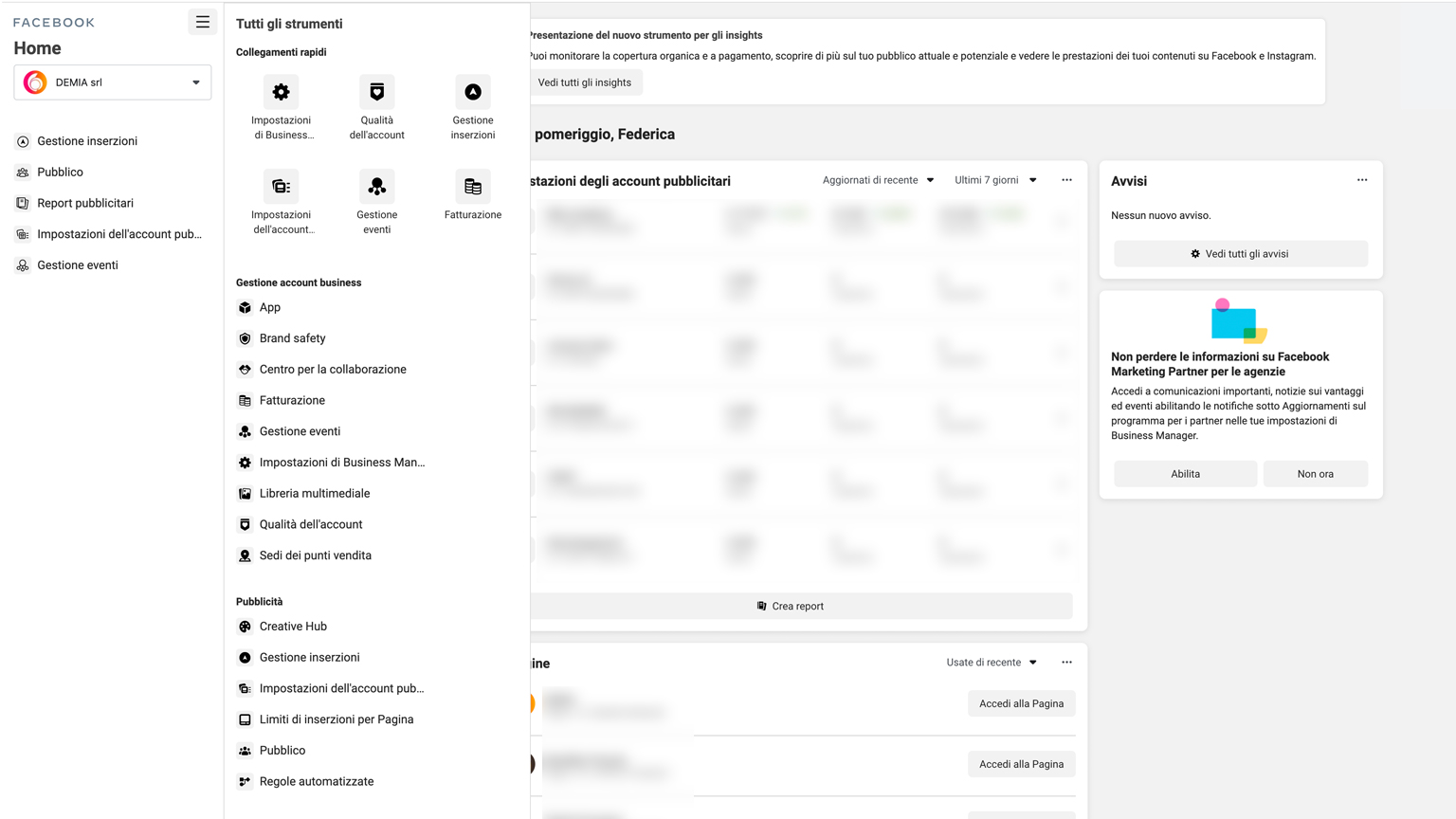Open Impostazioni dell'account quick link icon
The width and height of the screenshot is (1456, 819).
click(281, 187)
